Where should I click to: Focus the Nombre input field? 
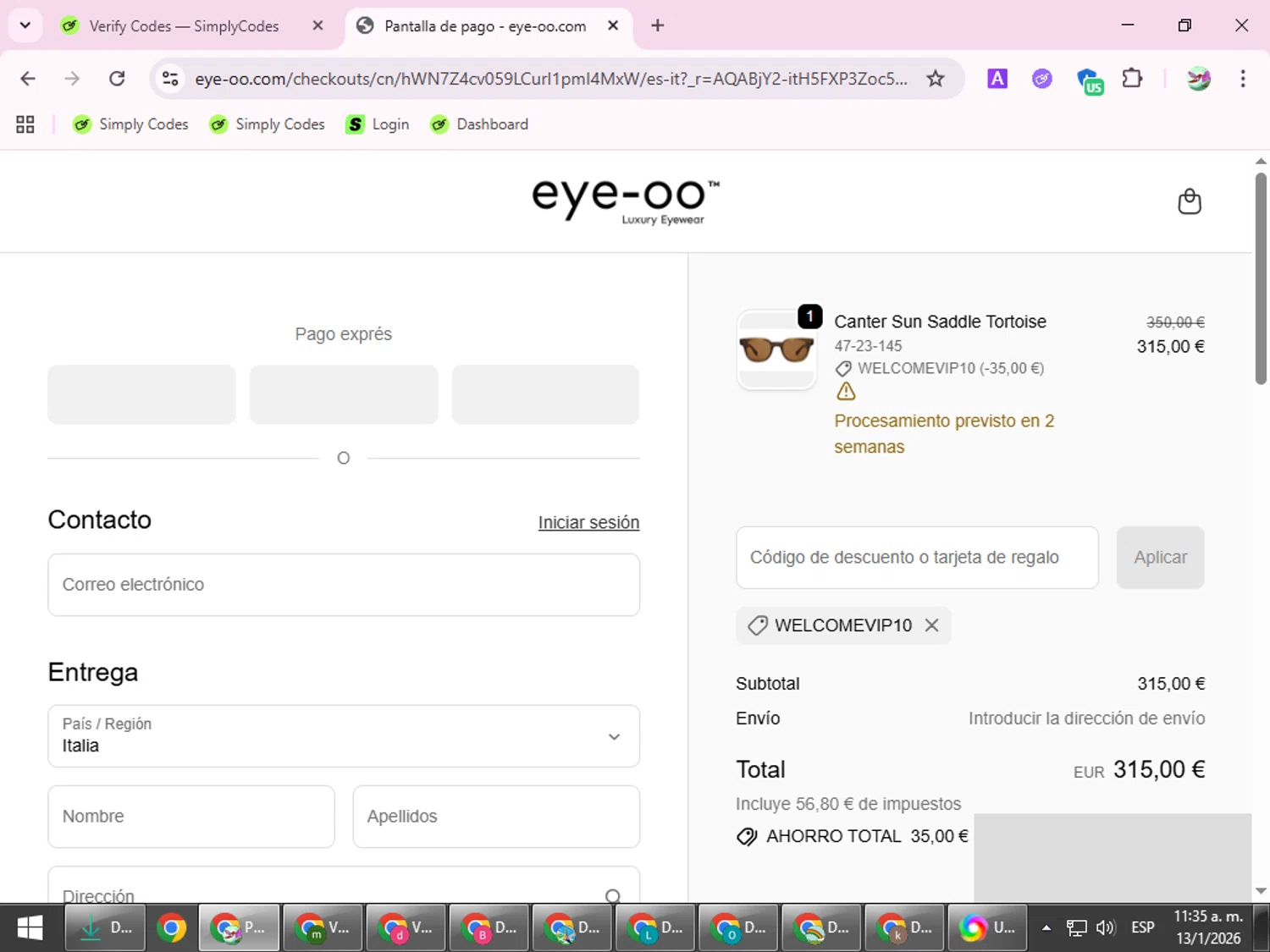coord(191,817)
